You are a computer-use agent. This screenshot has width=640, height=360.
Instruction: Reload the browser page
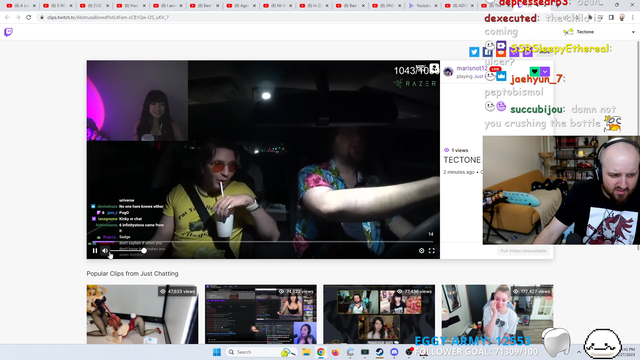click(29, 18)
